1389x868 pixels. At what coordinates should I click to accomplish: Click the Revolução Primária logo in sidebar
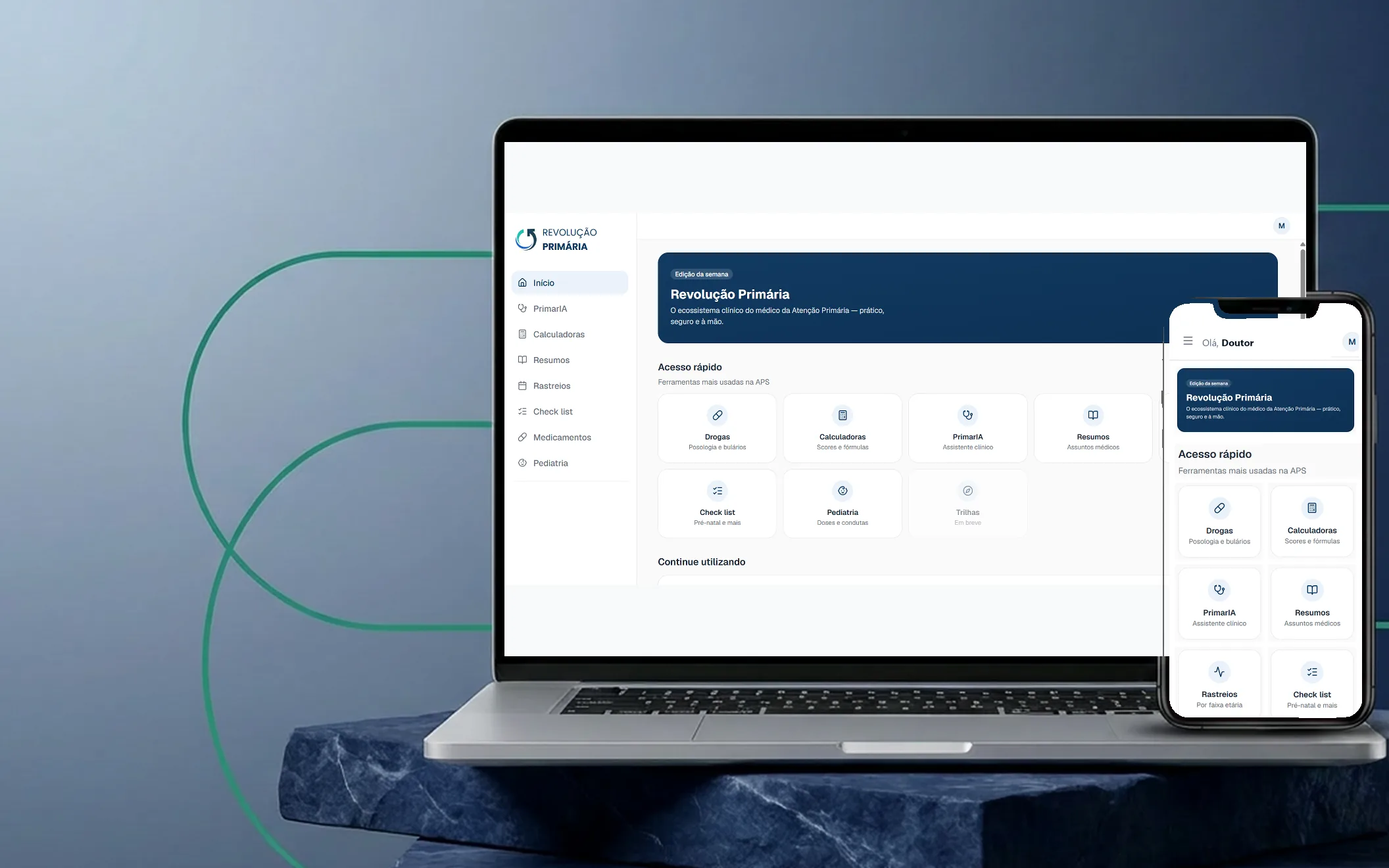click(556, 239)
